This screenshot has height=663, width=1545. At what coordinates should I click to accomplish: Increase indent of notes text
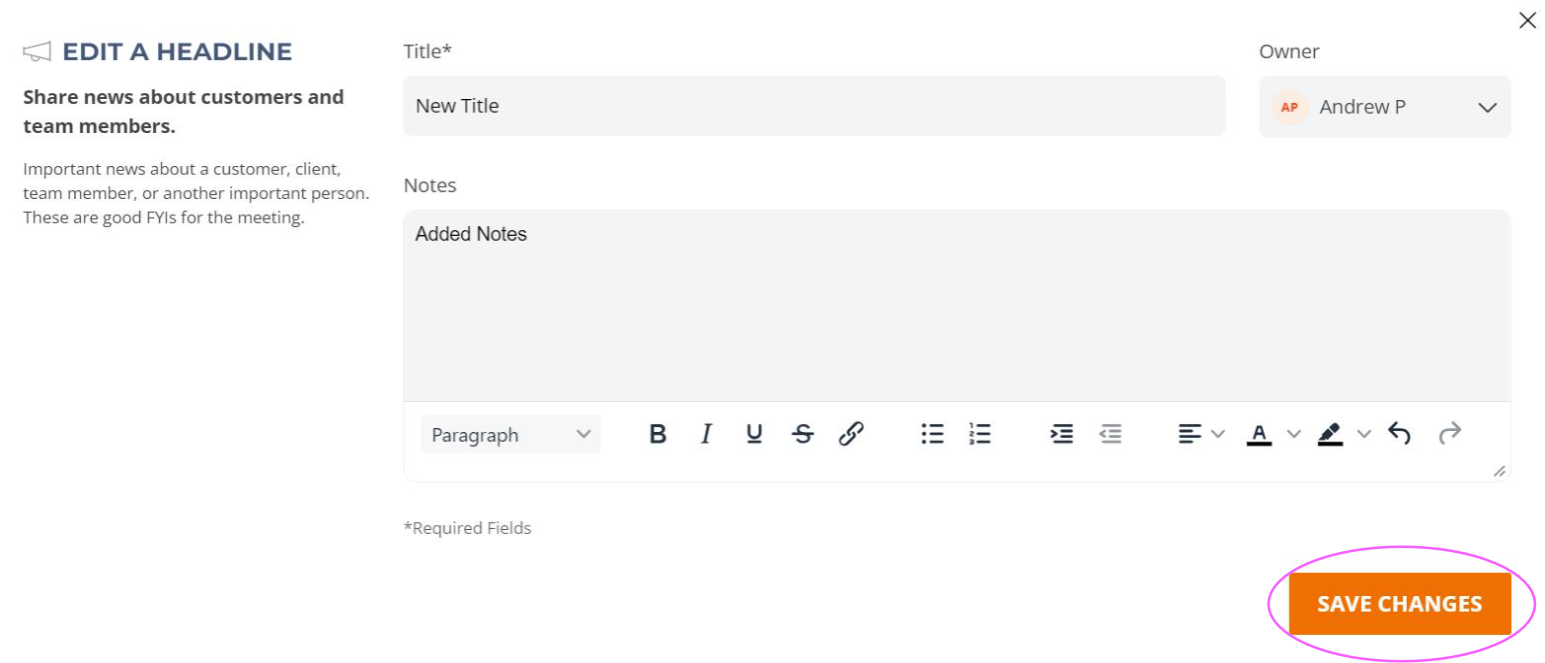1061,434
